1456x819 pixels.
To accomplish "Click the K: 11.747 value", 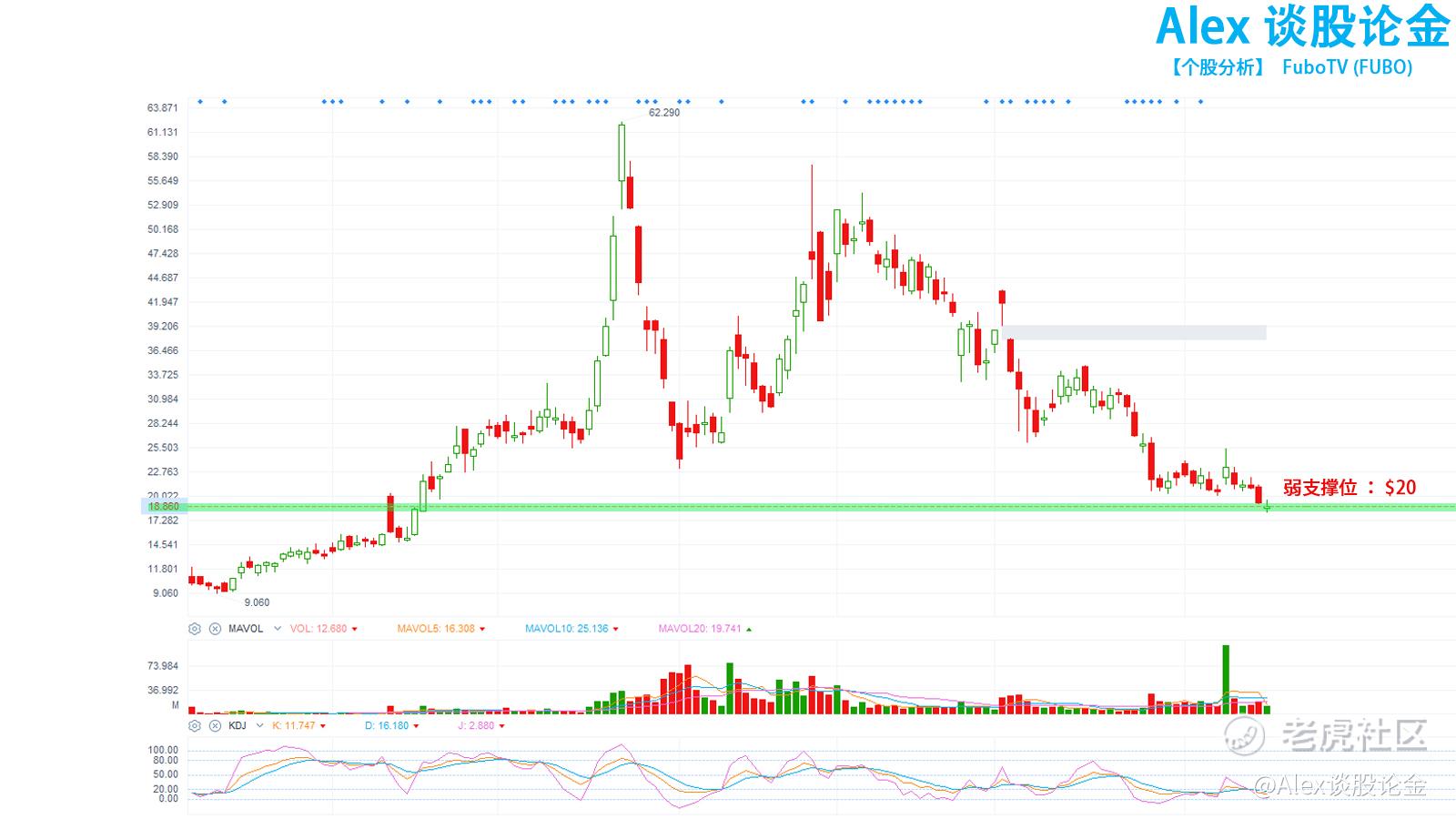I will tap(293, 726).
